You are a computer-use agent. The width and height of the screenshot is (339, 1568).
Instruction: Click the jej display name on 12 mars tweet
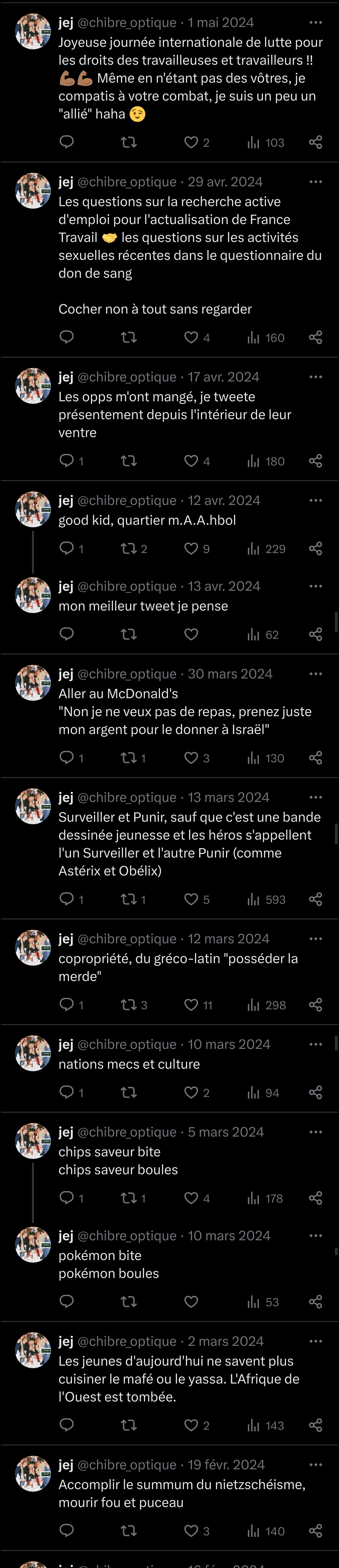(x=66, y=939)
